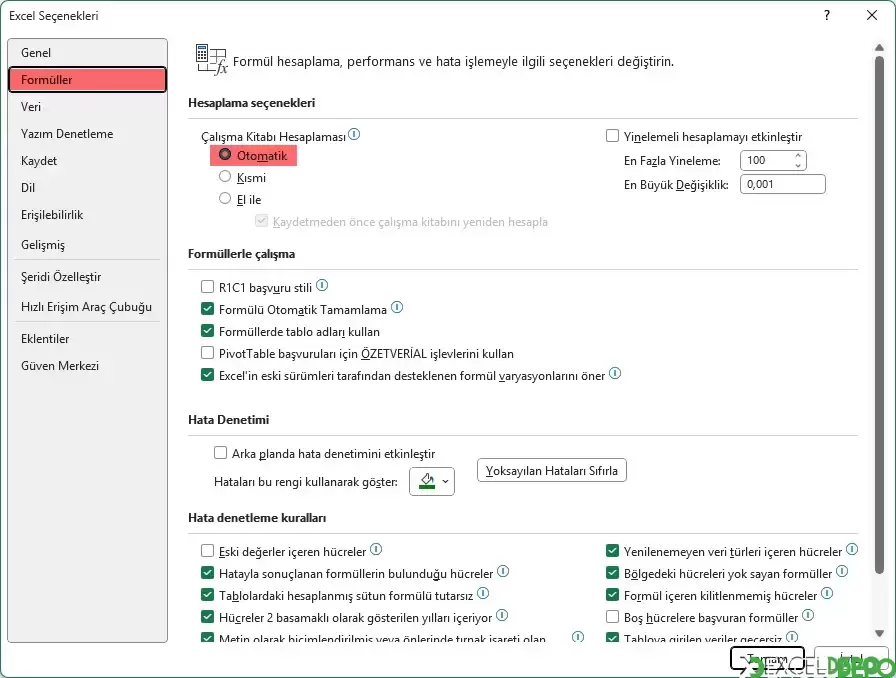The width and height of the screenshot is (896, 678).
Task: Go to the Kaydet category
Action: (x=87, y=161)
